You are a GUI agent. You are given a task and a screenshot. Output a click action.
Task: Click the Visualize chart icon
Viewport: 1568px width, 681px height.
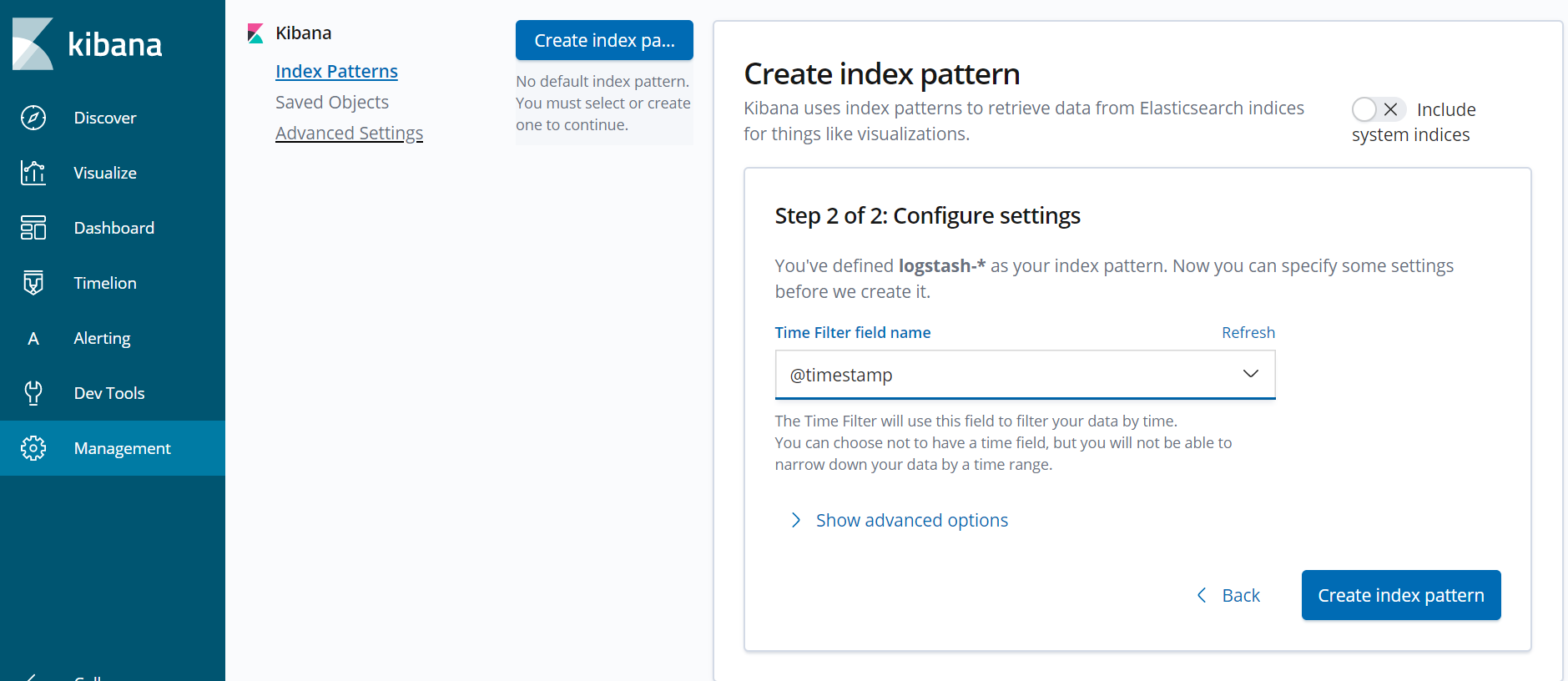pos(33,173)
